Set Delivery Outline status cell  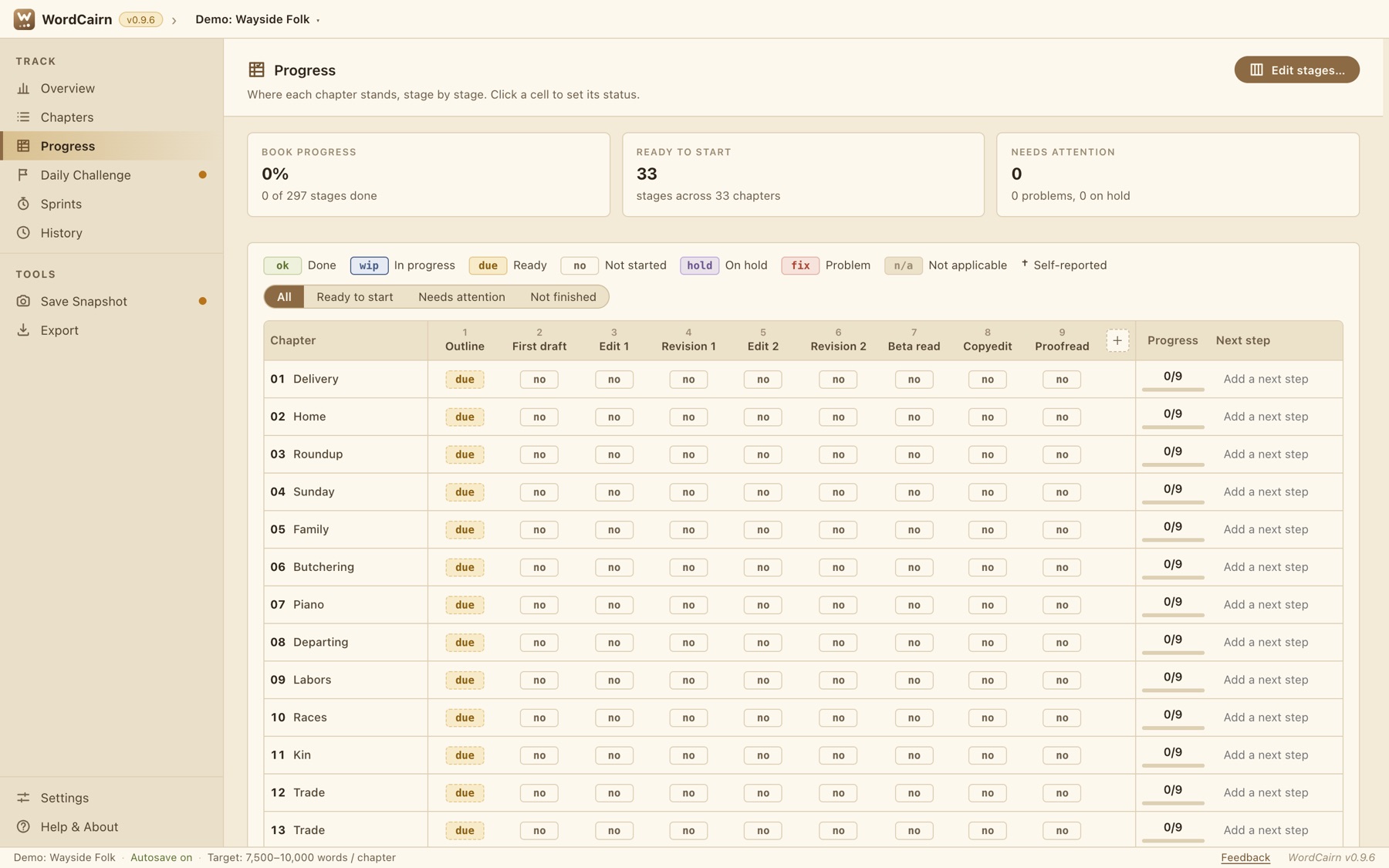(465, 380)
